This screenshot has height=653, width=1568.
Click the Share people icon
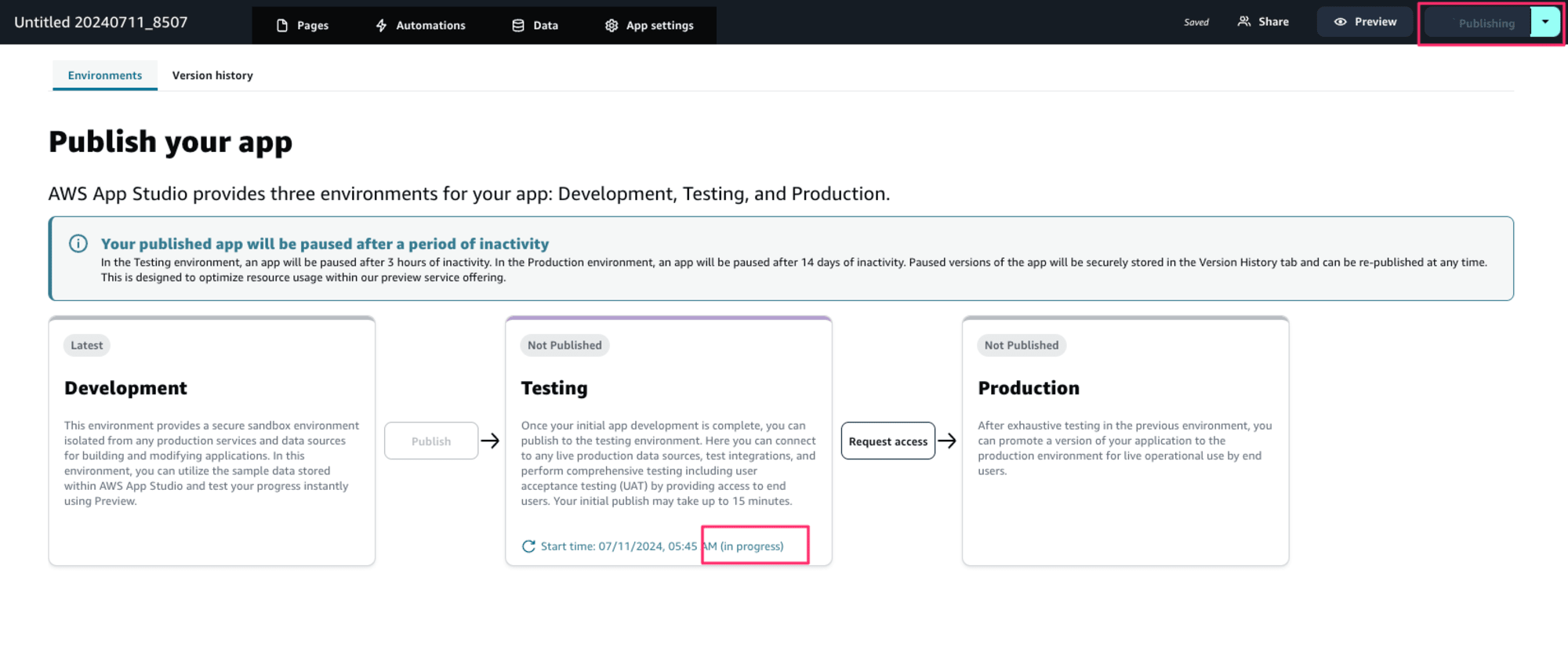point(1243,22)
